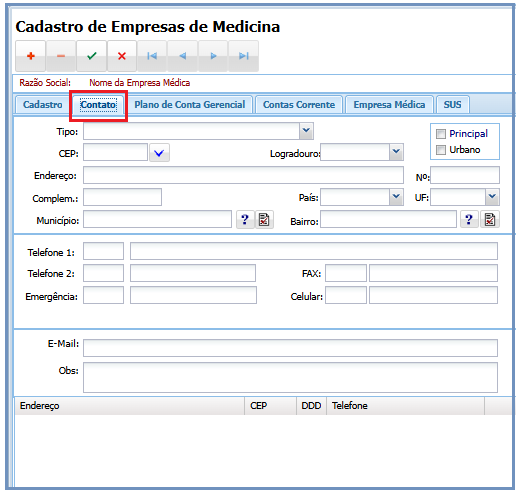
Task: Click the E-Mail input field
Action: [x=290, y=348]
